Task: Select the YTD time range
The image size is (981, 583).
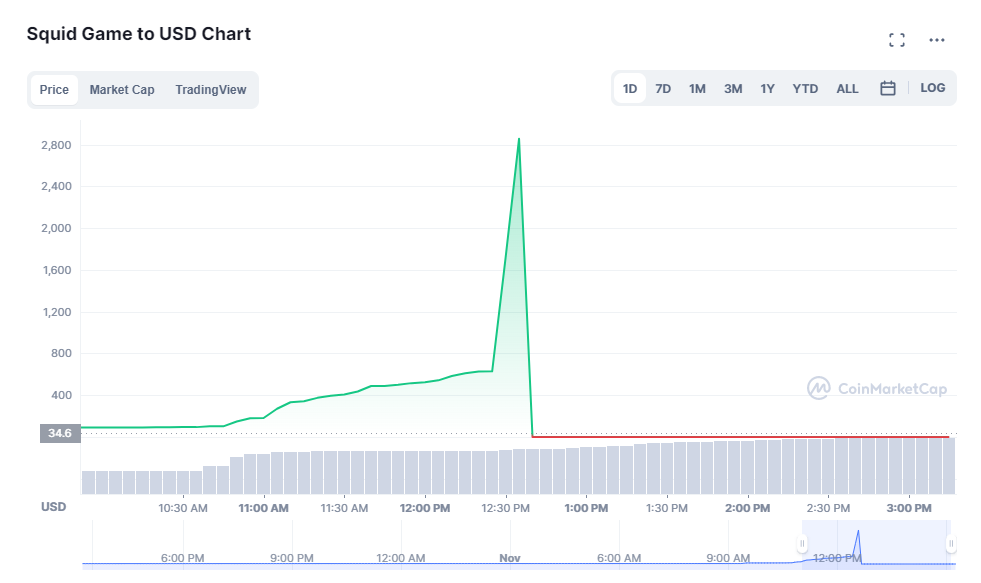Action: tap(805, 89)
